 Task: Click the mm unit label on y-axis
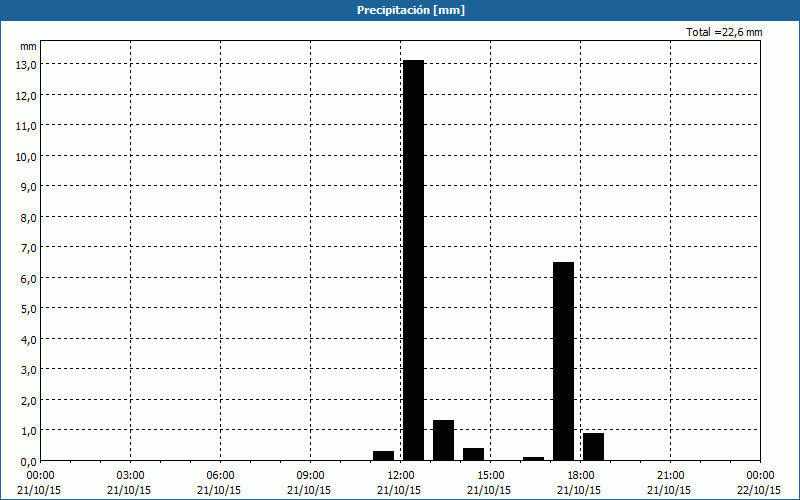pyautogui.click(x=29, y=46)
